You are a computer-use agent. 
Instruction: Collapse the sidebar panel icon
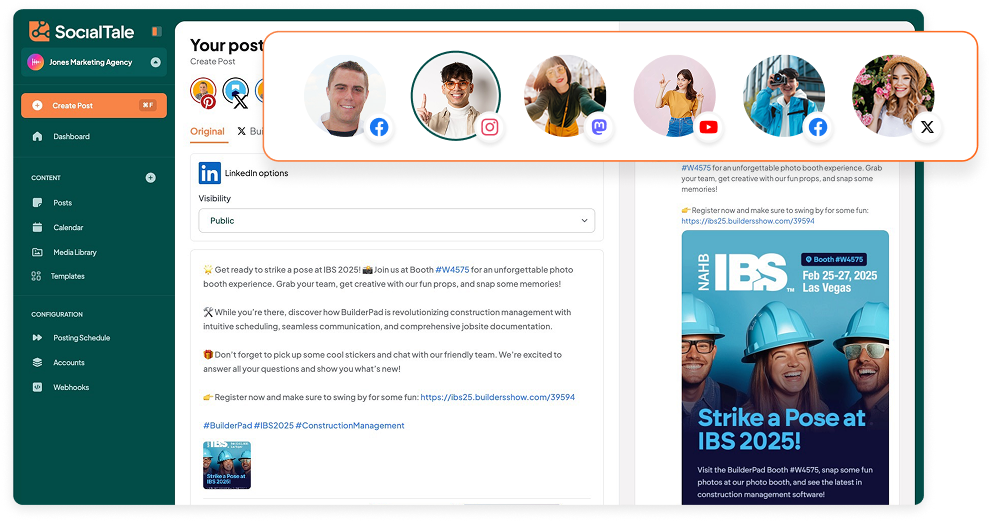point(156,31)
